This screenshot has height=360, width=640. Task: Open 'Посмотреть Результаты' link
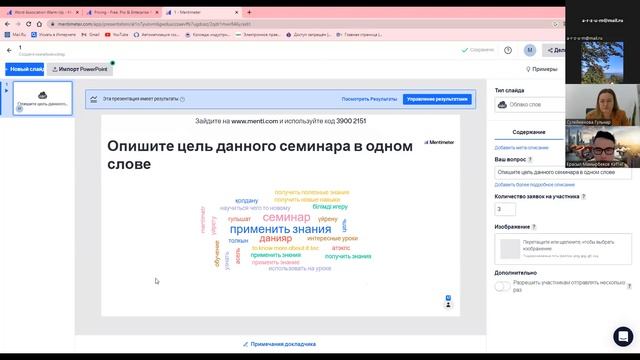coord(369,99)
